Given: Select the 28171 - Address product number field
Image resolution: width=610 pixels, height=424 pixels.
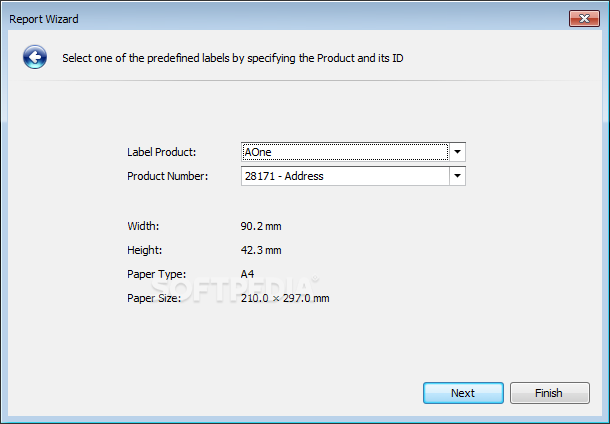Looking at the screenshot, I should click(344, 176).
